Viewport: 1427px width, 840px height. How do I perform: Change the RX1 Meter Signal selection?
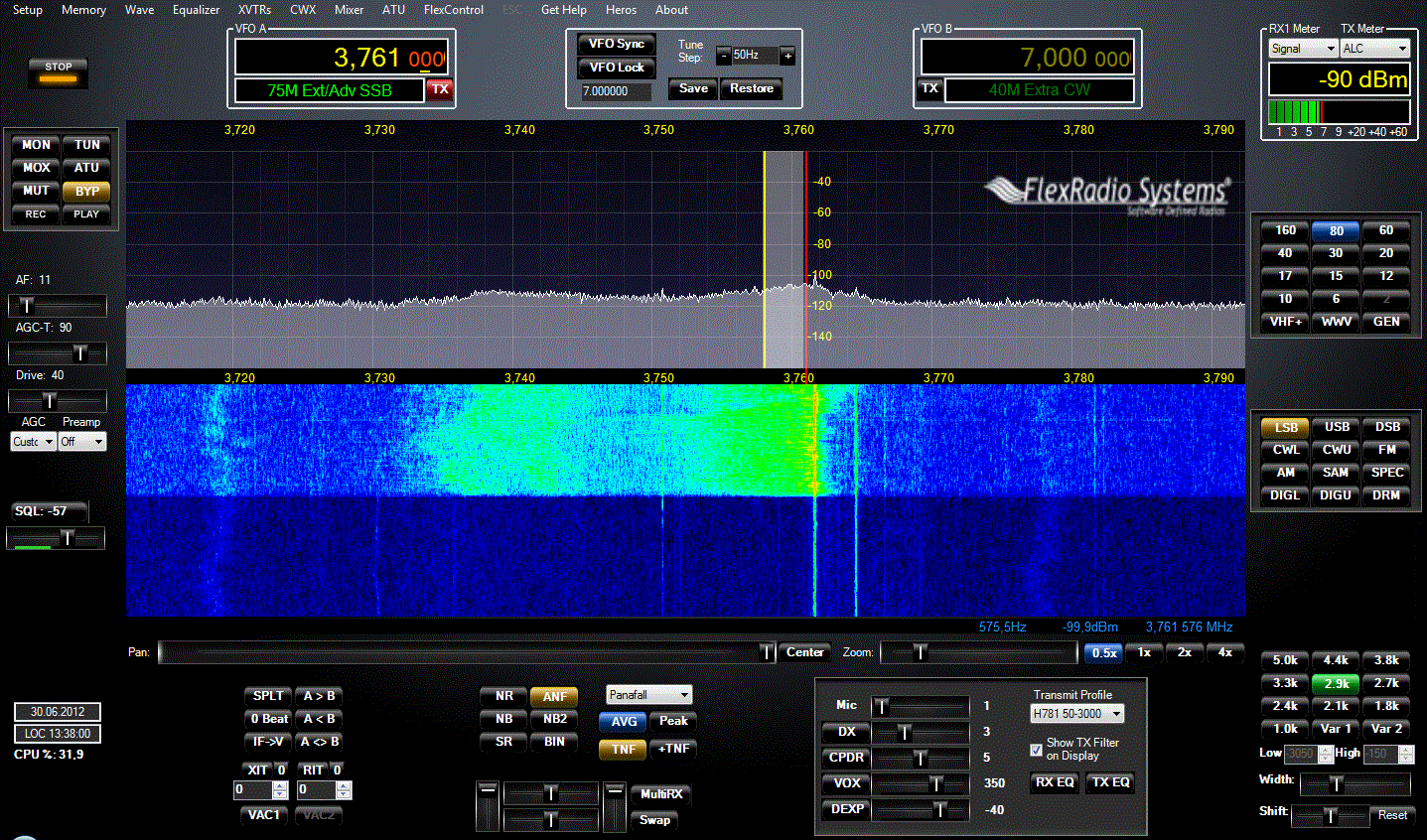pyautogui.click(x=1302, y=48)
